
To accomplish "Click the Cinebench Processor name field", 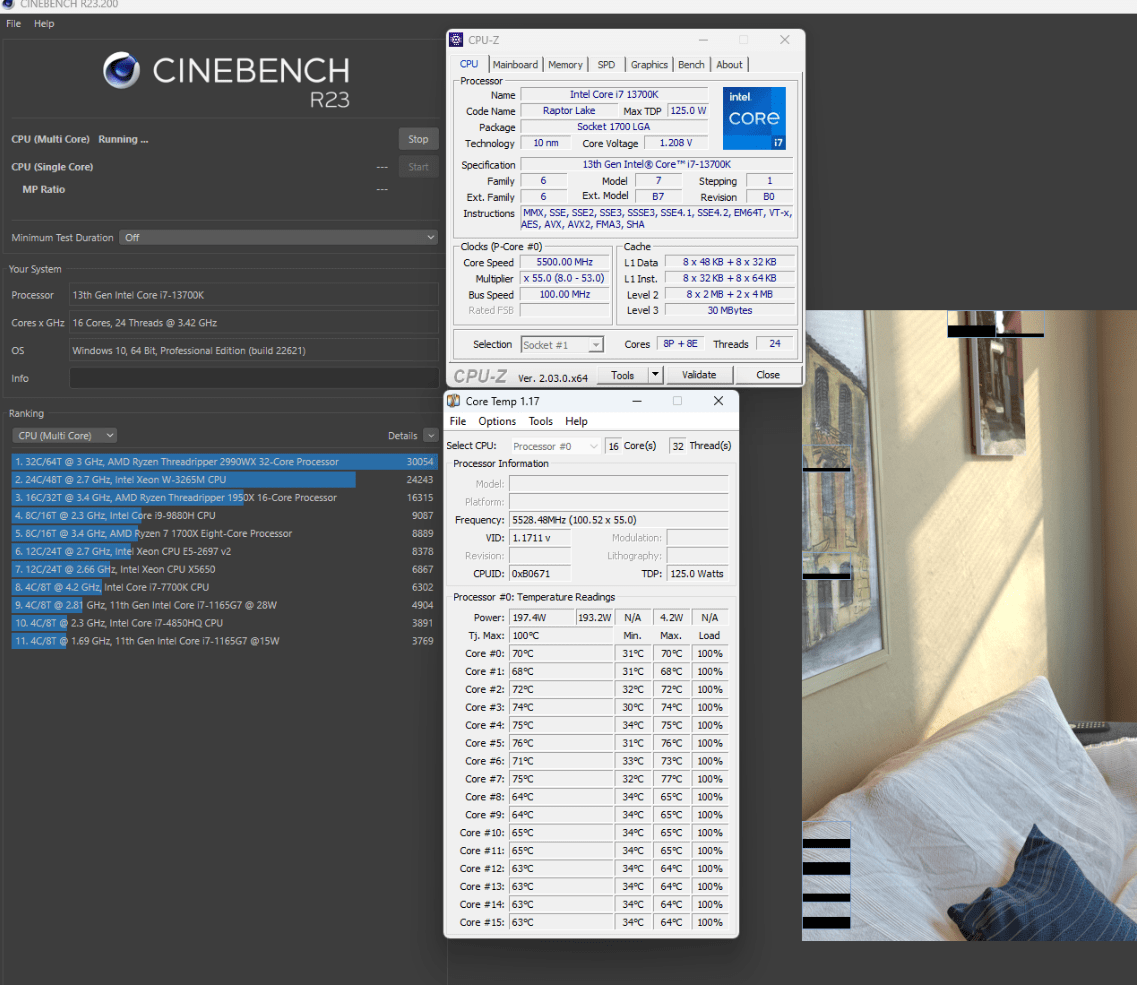I will click(x=254, y=295).
